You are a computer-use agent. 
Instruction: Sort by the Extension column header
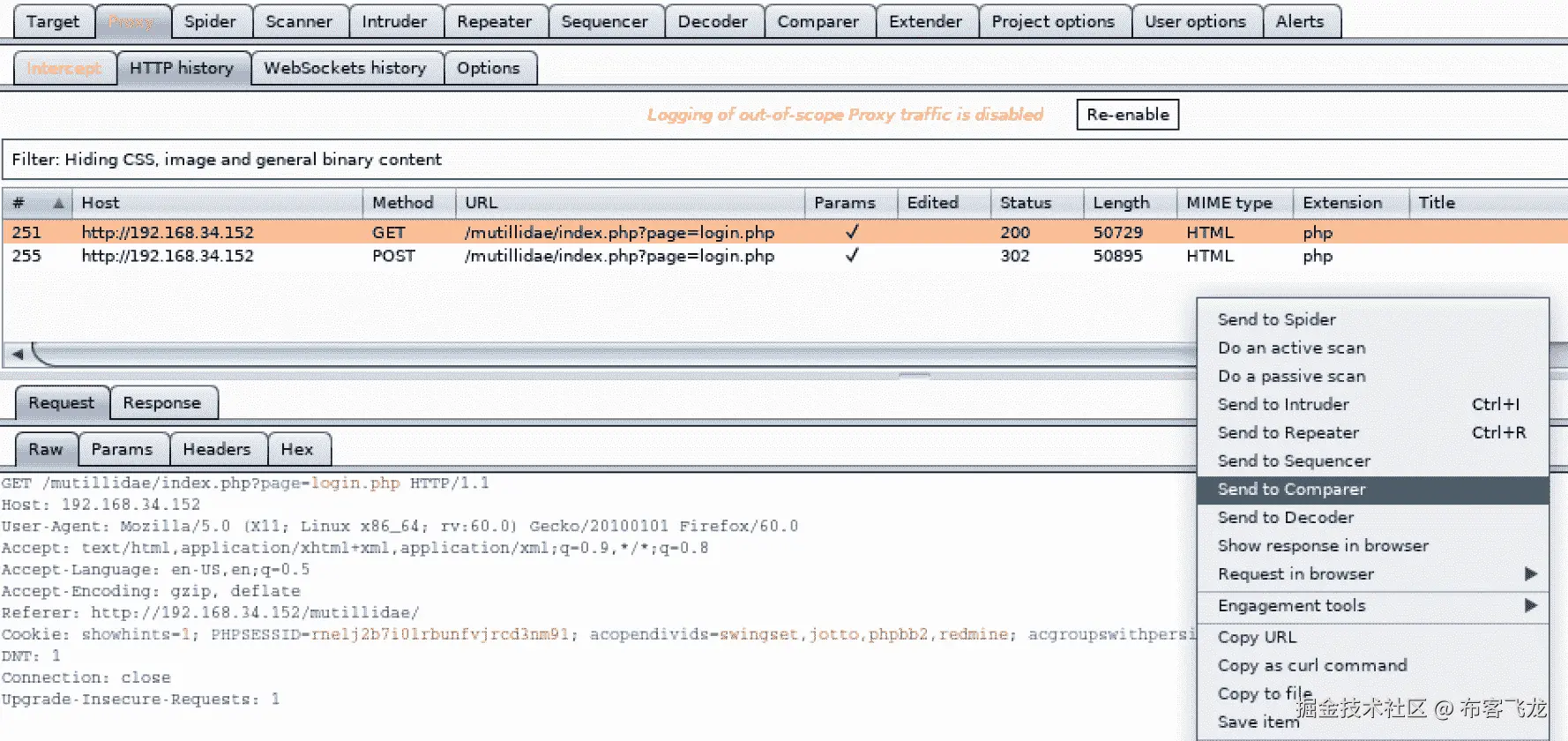pos(1350,203)
